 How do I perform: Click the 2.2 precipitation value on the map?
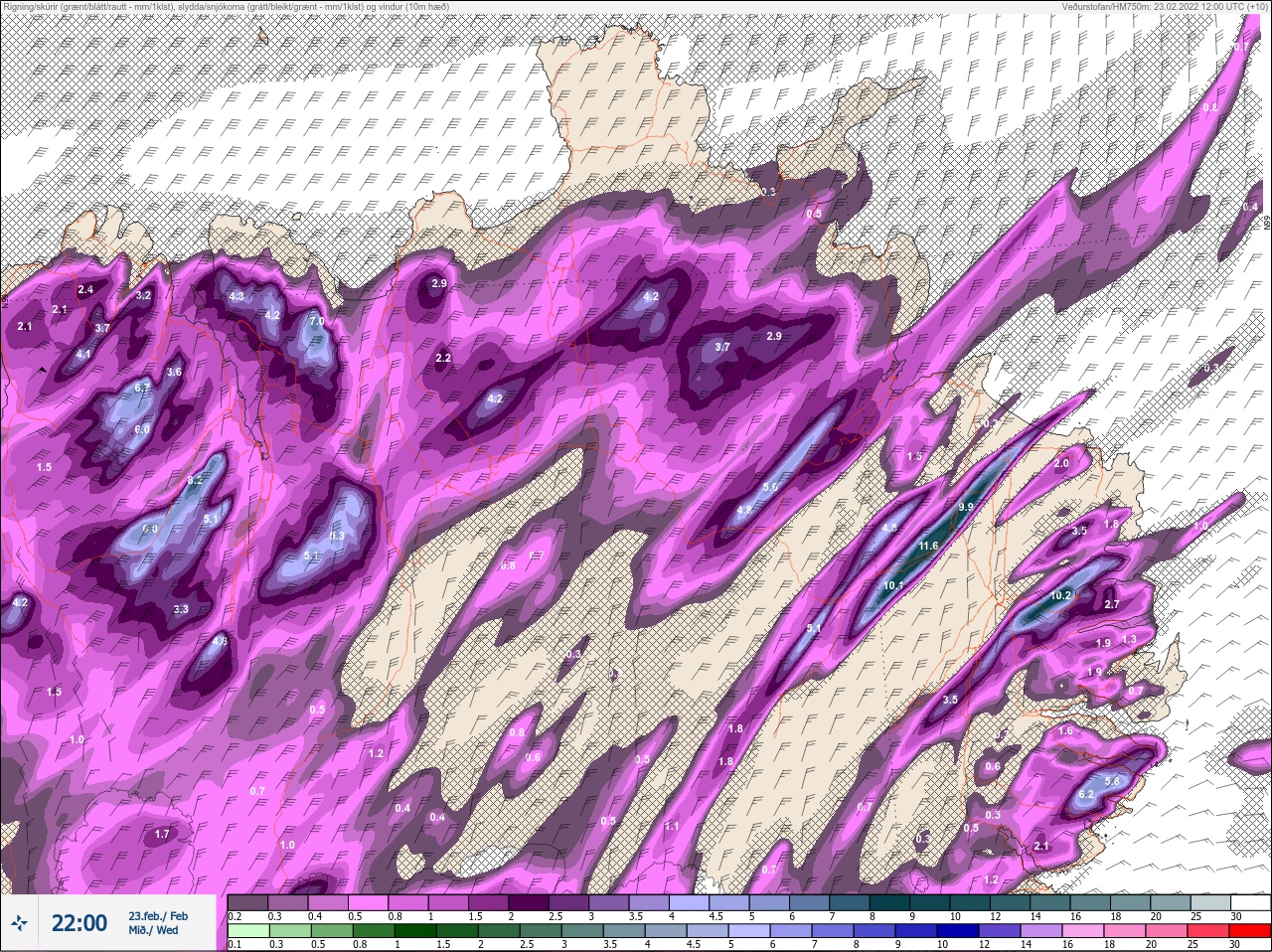tap(443, 358)
